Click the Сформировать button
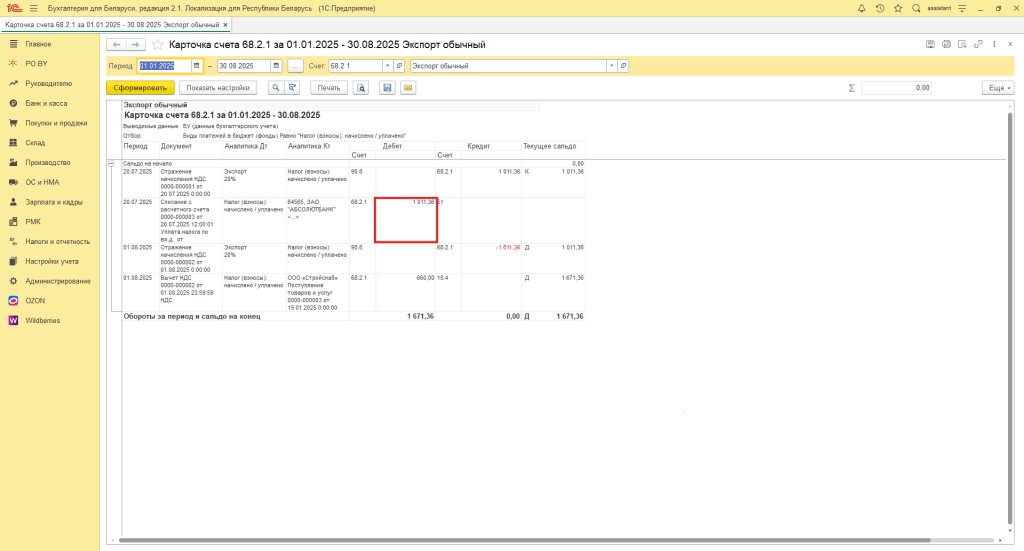The width and height of the screenshot is (1024, 551). click(x=140, y=87)
